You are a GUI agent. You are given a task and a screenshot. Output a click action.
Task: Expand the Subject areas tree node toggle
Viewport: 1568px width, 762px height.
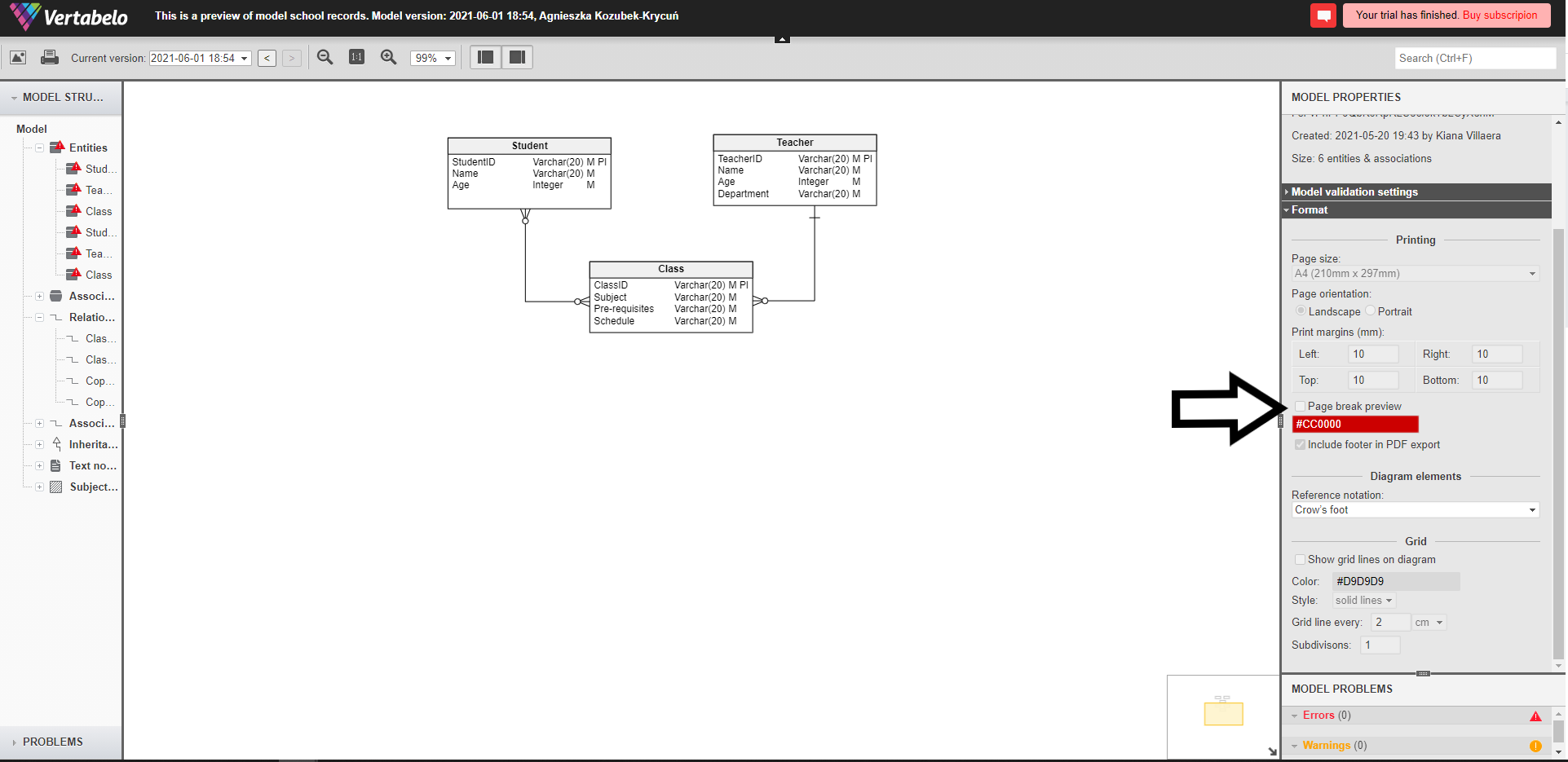click(x=39, y=487)
